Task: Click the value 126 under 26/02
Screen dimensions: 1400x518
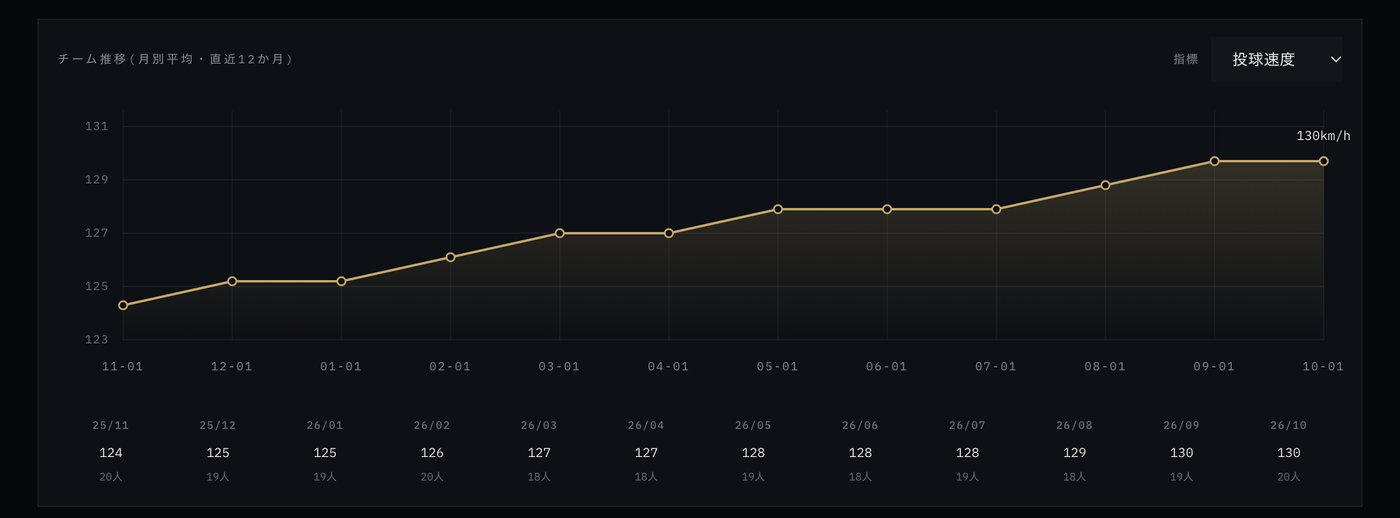Action: pos(432,453)
